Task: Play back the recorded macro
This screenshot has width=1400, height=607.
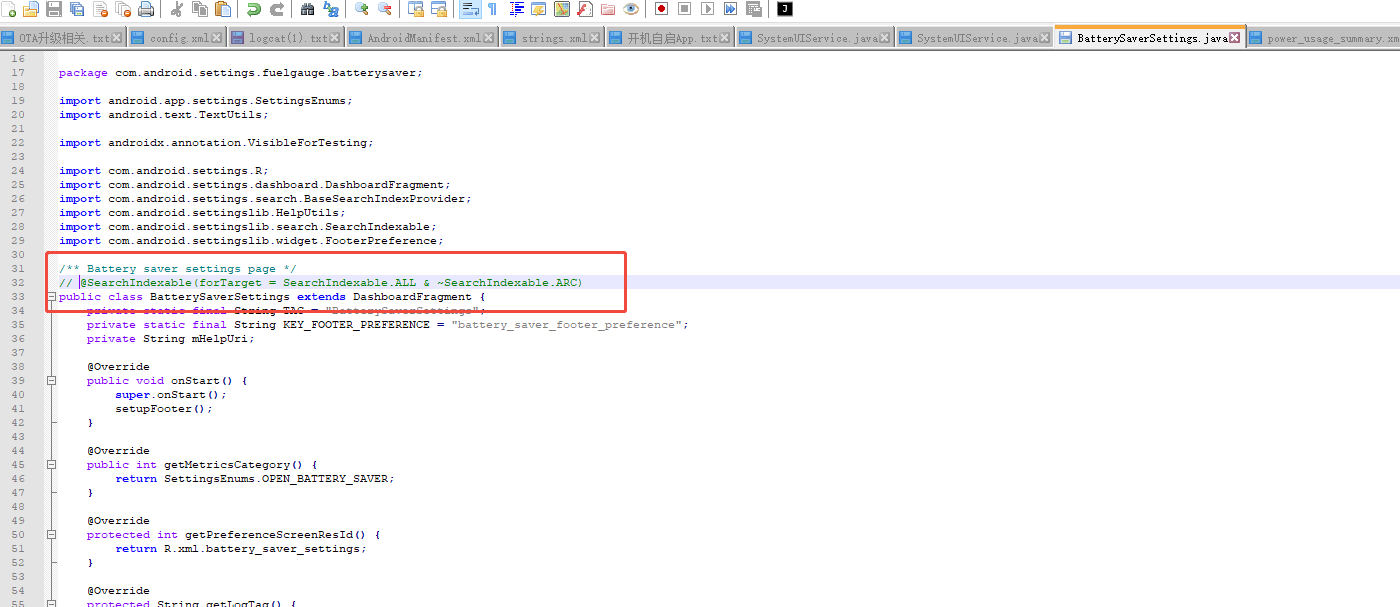Action: [707, 9]
